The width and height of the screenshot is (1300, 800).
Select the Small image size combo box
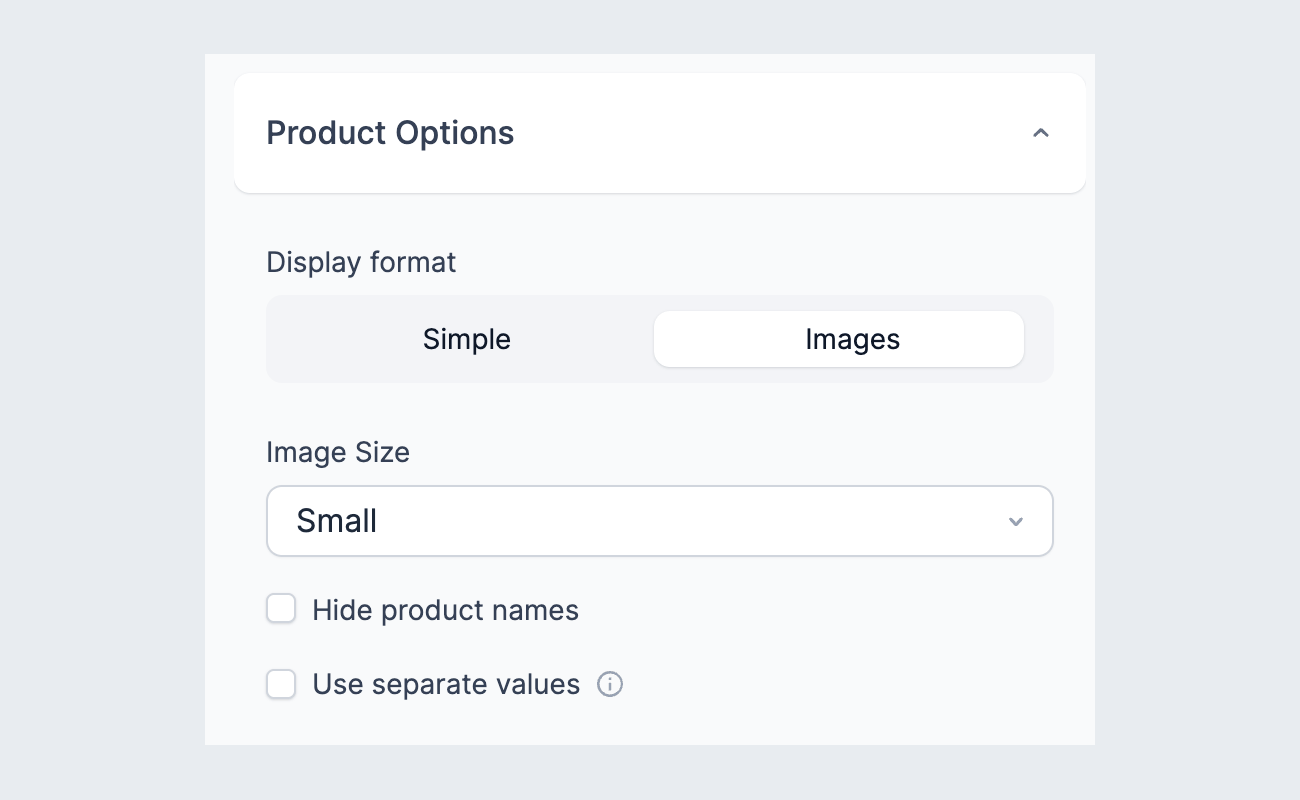(x=660, y=521)
